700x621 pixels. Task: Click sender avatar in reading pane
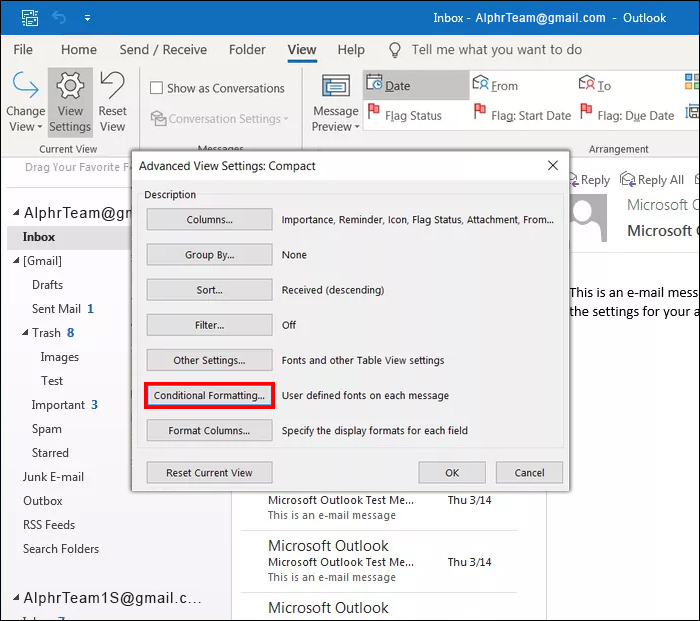pos(588,218)
